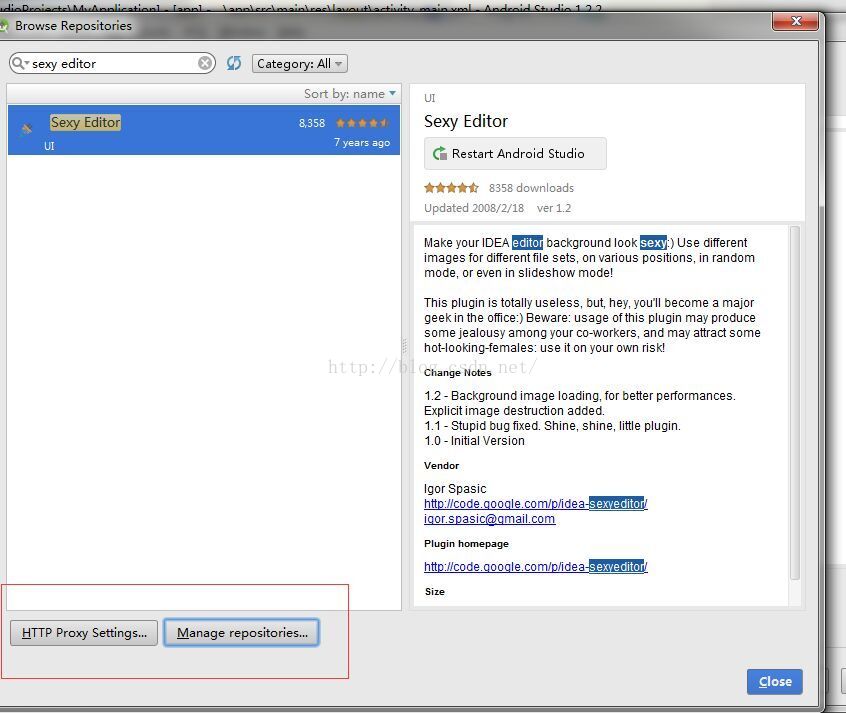846x713 pixels.
Task: Open the vendor code.google.com link under Igor Spasic
Action: (535, 504)
